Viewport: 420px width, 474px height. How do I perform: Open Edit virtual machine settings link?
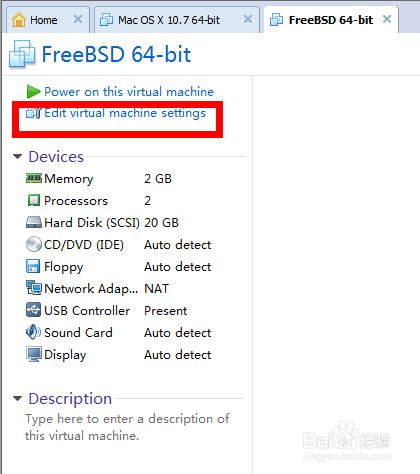125,113
